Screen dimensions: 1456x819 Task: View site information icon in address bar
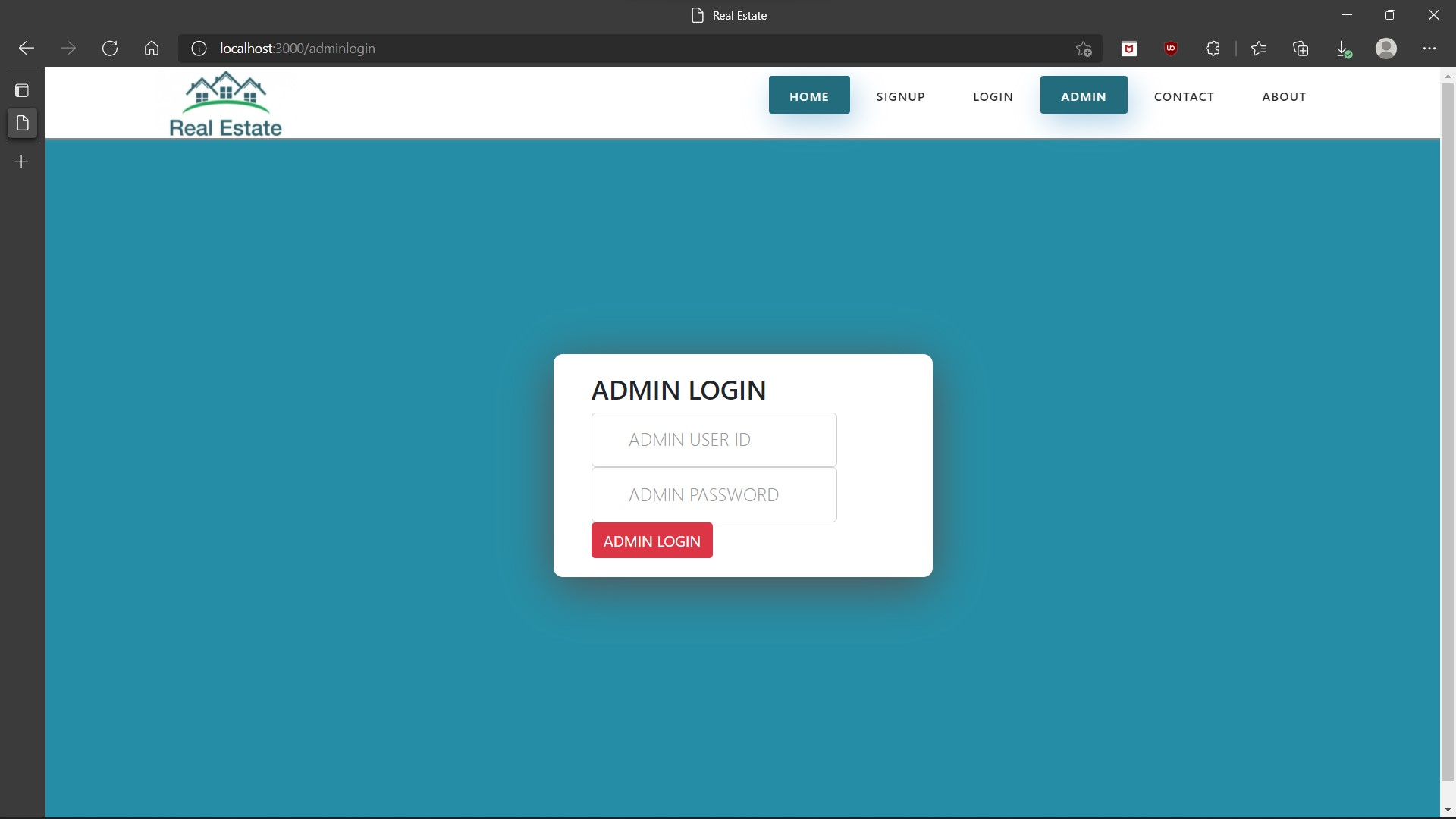click(199, 49)
